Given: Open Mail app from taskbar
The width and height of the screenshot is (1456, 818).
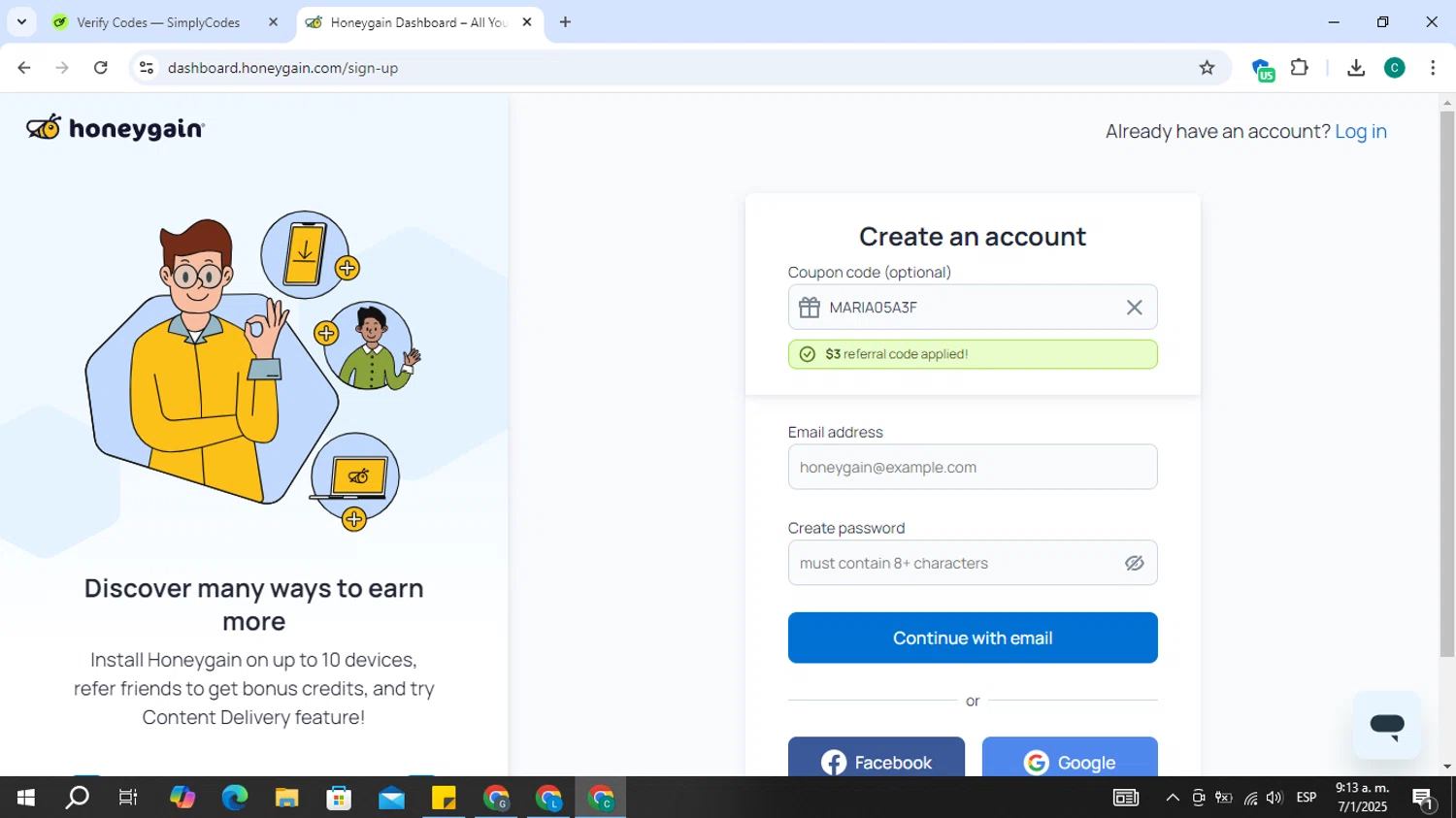Looking at the screenshot, I should (x=392, y=798).
